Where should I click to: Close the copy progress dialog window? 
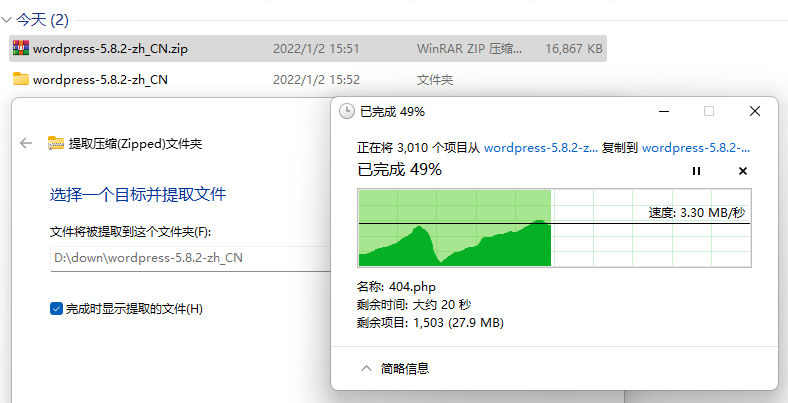click(755, 111)
